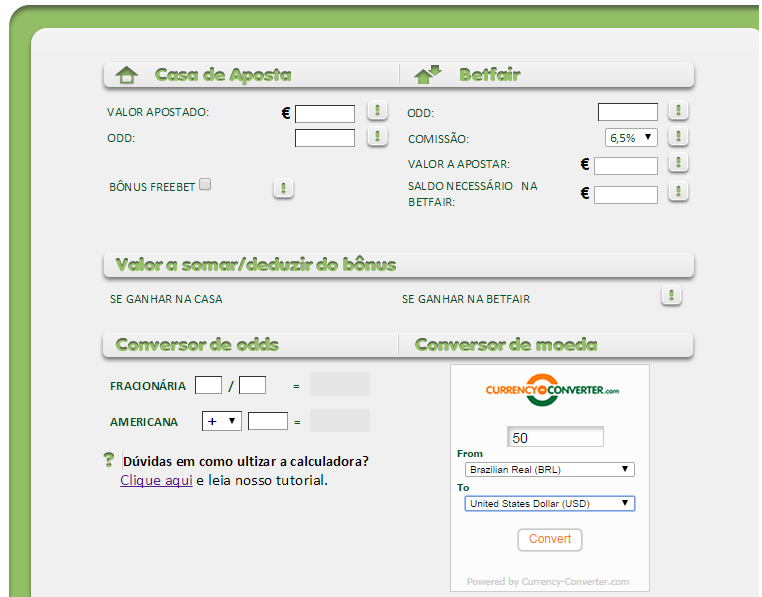
Task: Follow the Powered by Currency-Converter.com link
Action: [548, 582]
